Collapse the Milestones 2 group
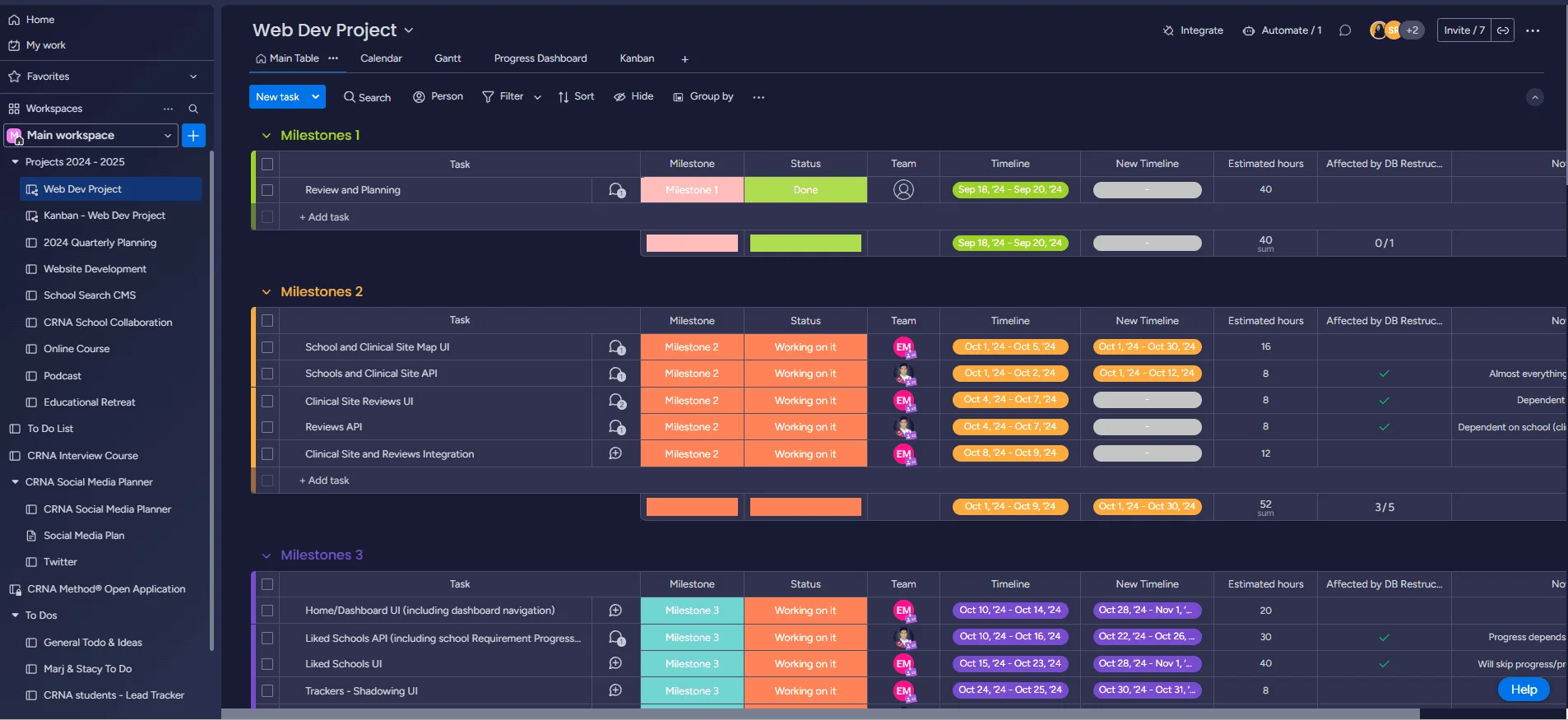 pyautogui.click(x=267, y=292)
